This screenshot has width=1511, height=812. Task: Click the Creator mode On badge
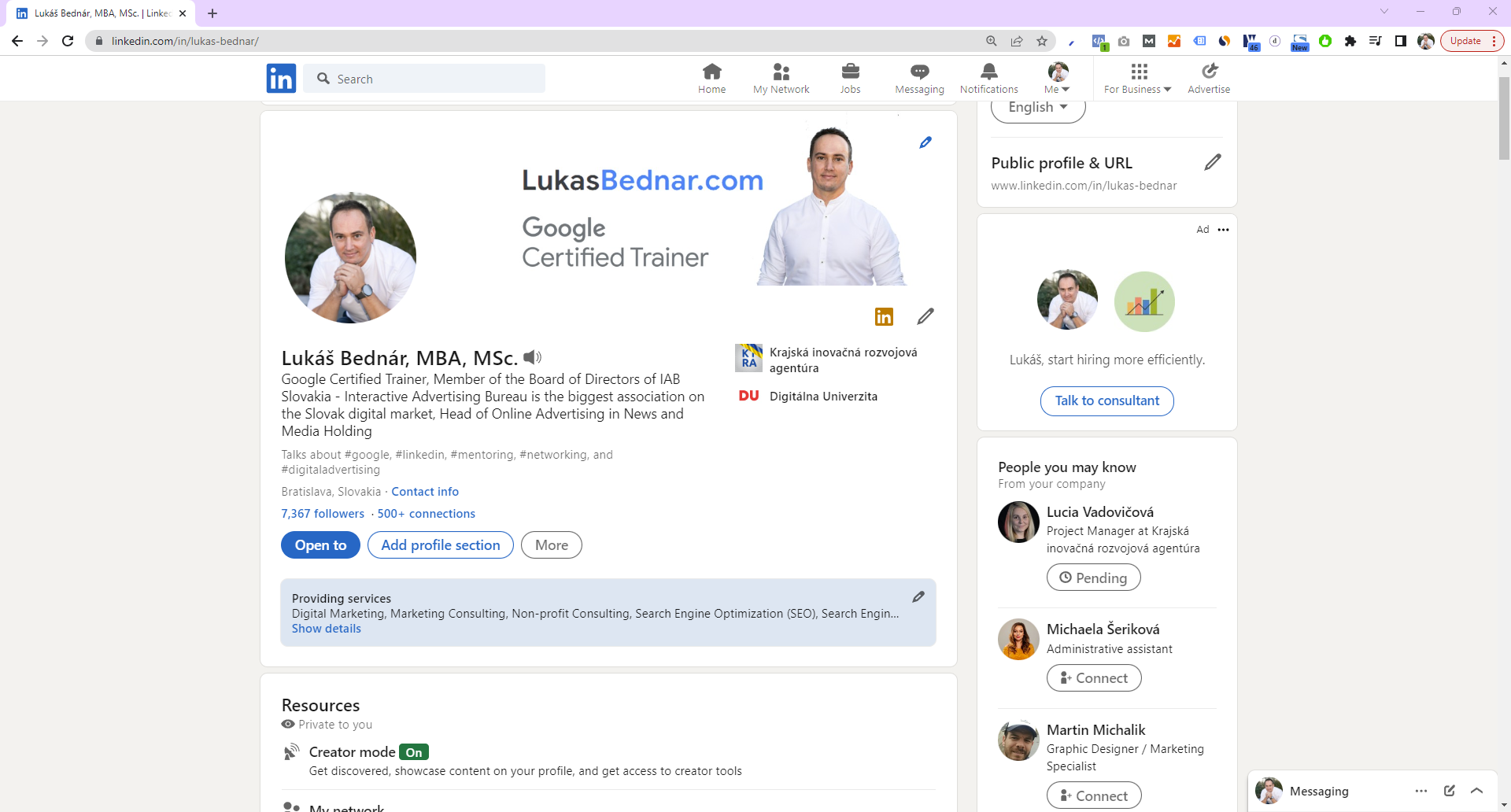click(414, 752)
